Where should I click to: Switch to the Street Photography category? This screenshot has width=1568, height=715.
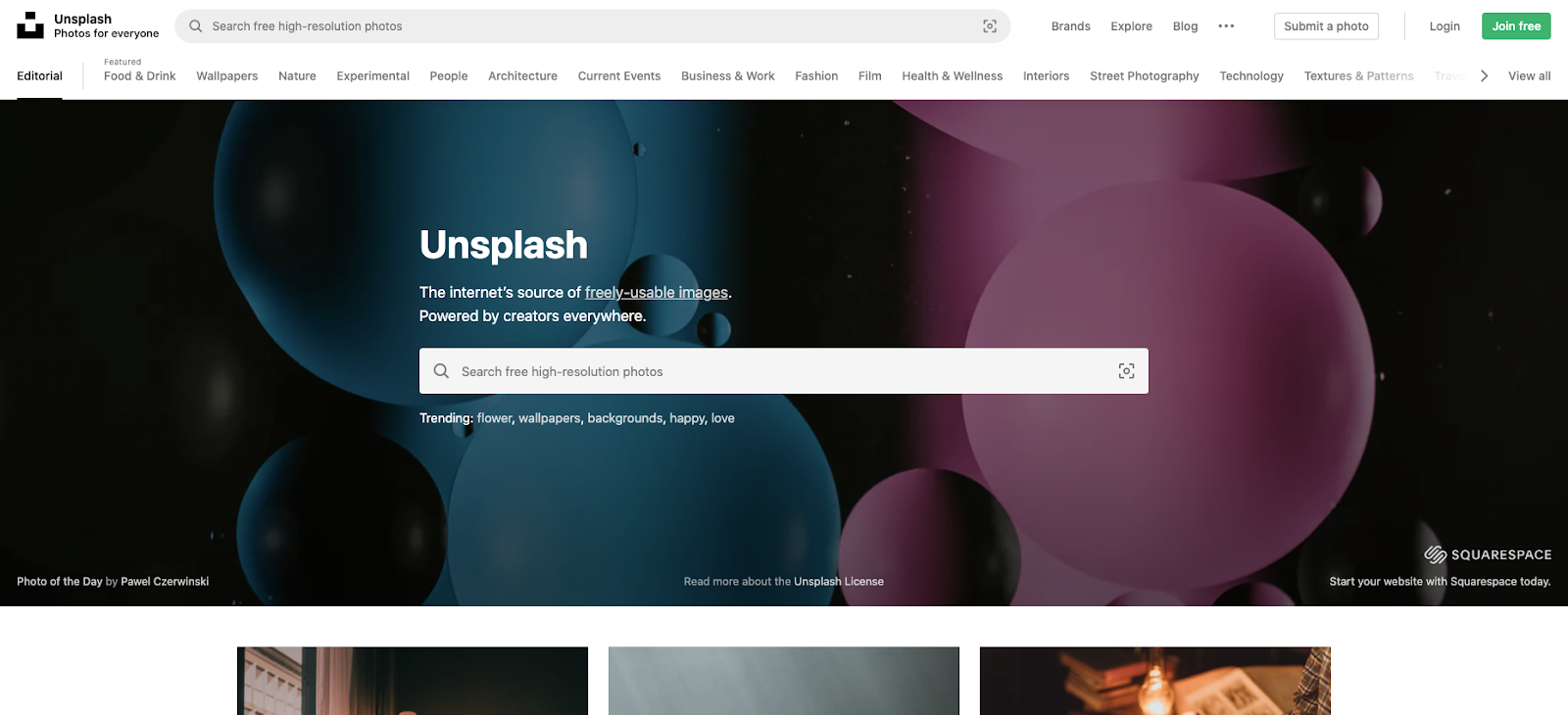click(1144, 75)
